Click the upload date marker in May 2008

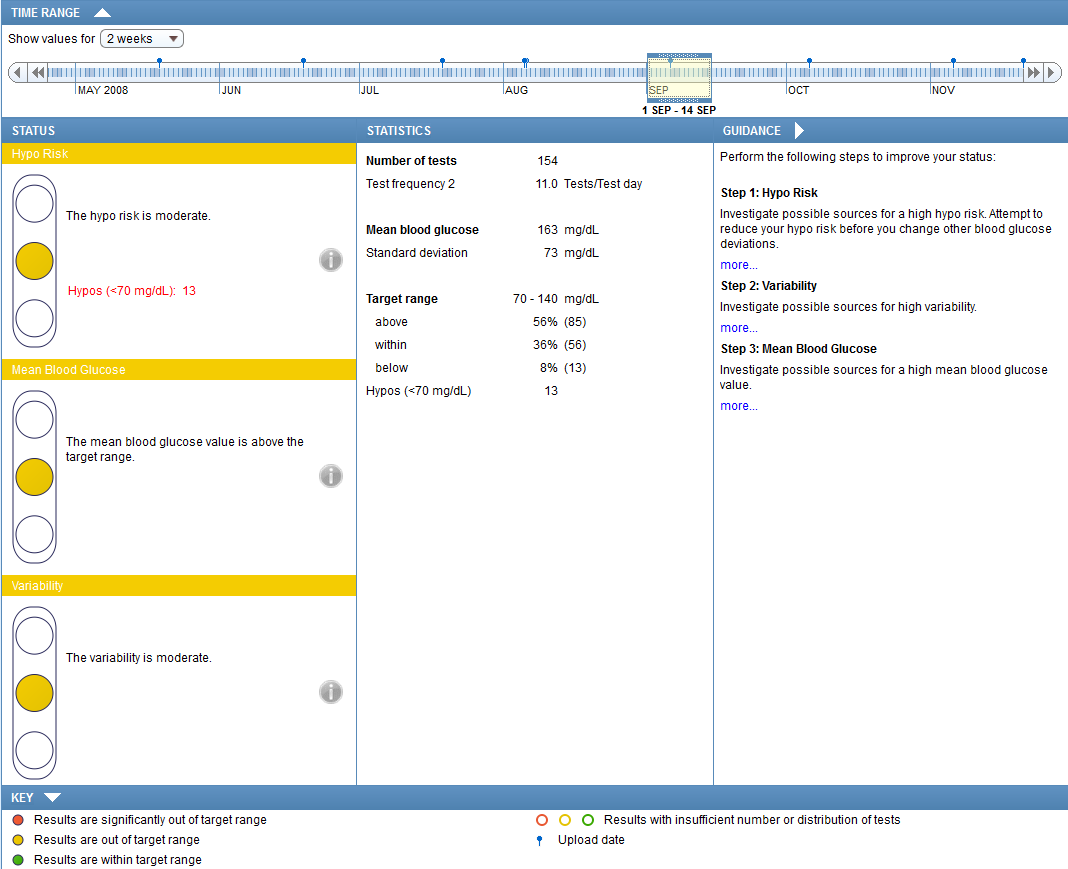(159, 62)
